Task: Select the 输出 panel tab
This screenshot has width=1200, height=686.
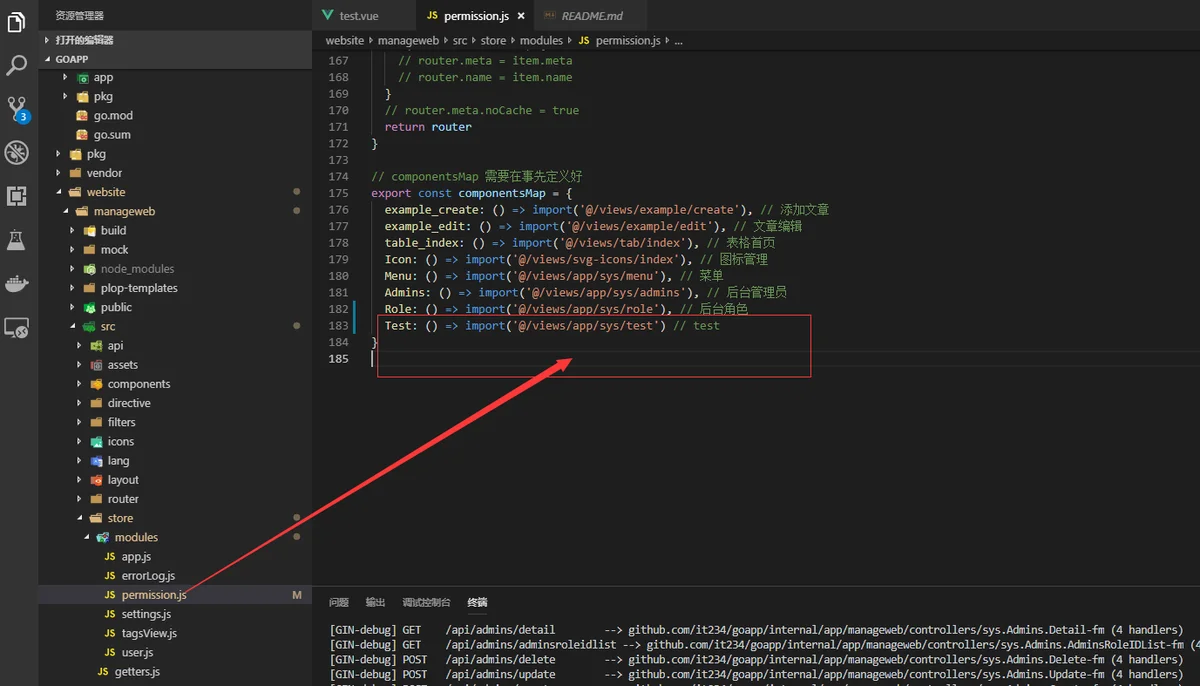Action: [x=375, y=603]
